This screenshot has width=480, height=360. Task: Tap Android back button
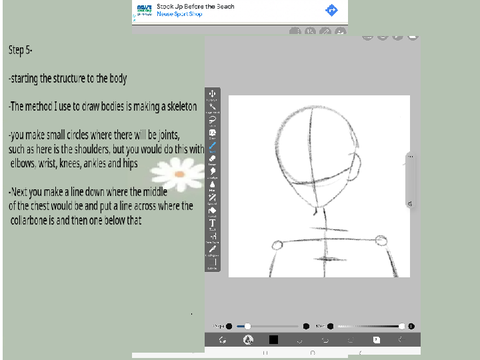click(360, 353)
